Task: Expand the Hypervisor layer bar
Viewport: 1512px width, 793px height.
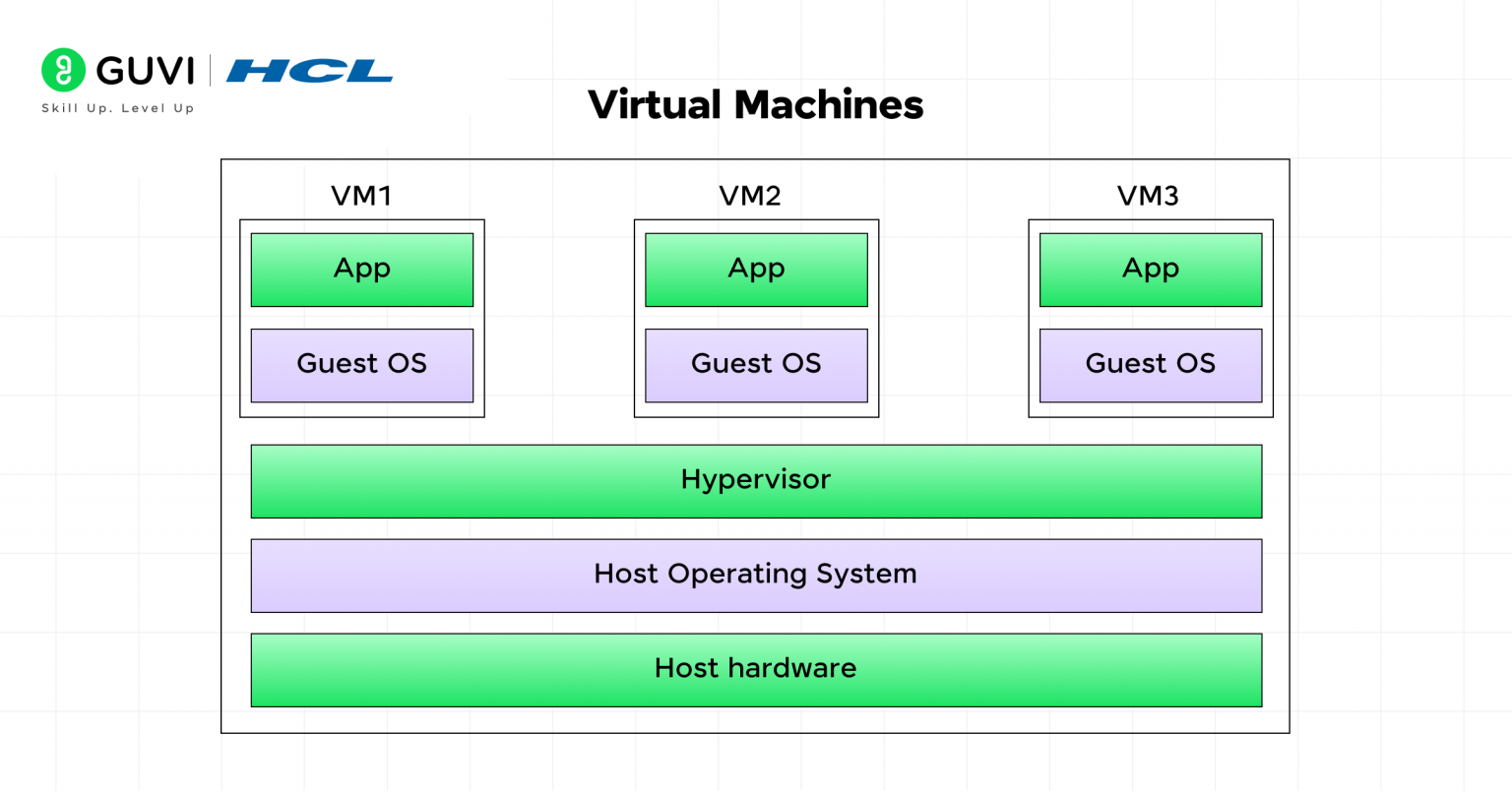Action: pyautogui.click(x=756, y=480)
